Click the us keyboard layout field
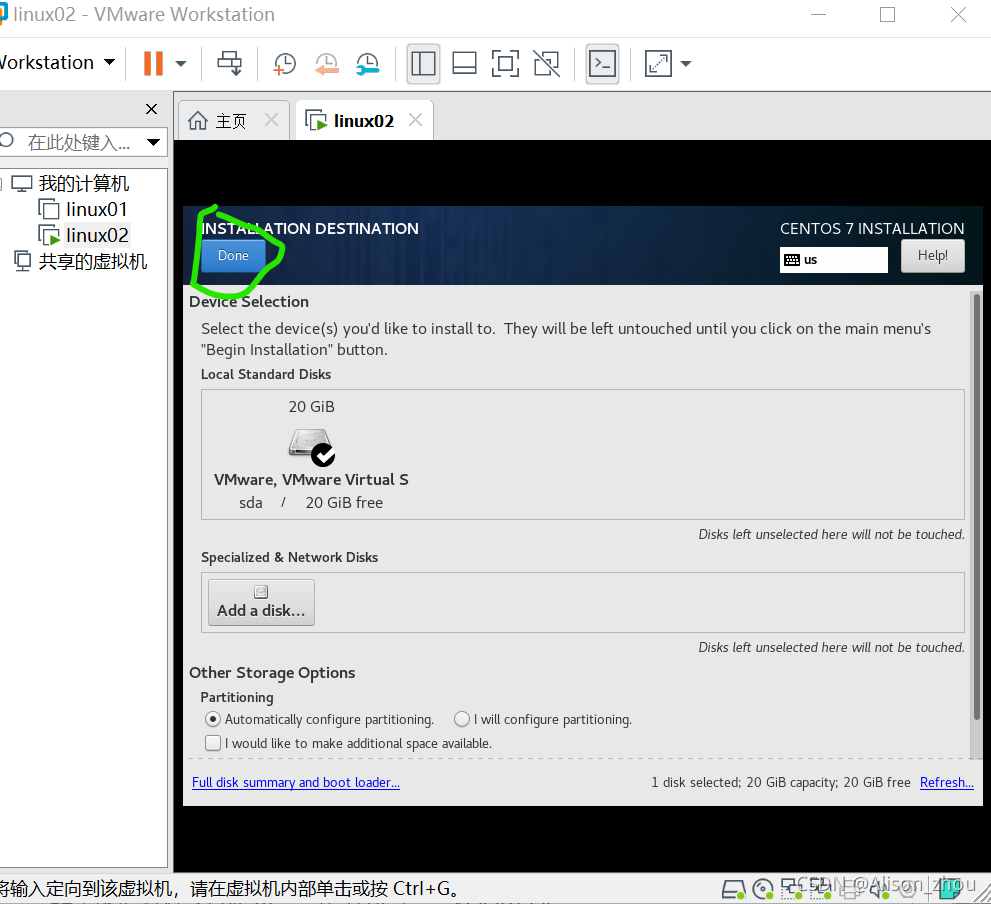 pyautogui.click(x=834, y=260)
